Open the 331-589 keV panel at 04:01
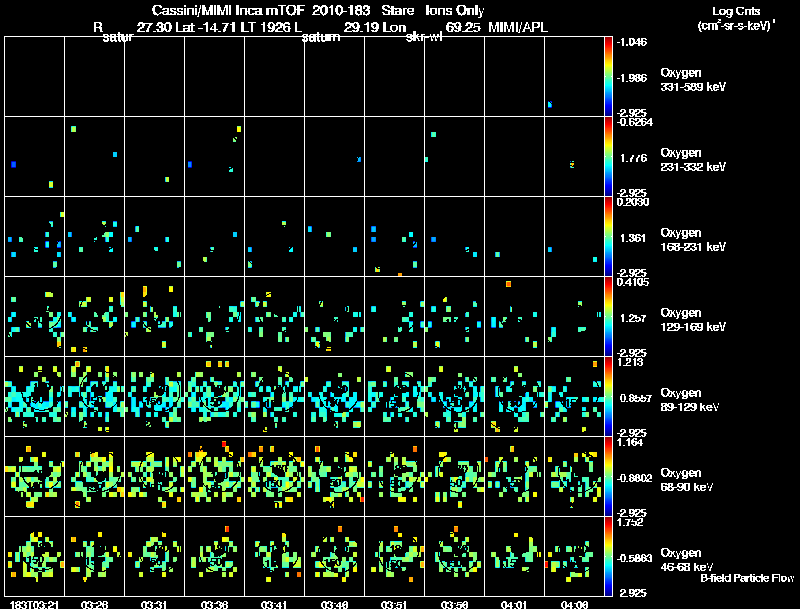The image size is (800, 609). [515, 76]
